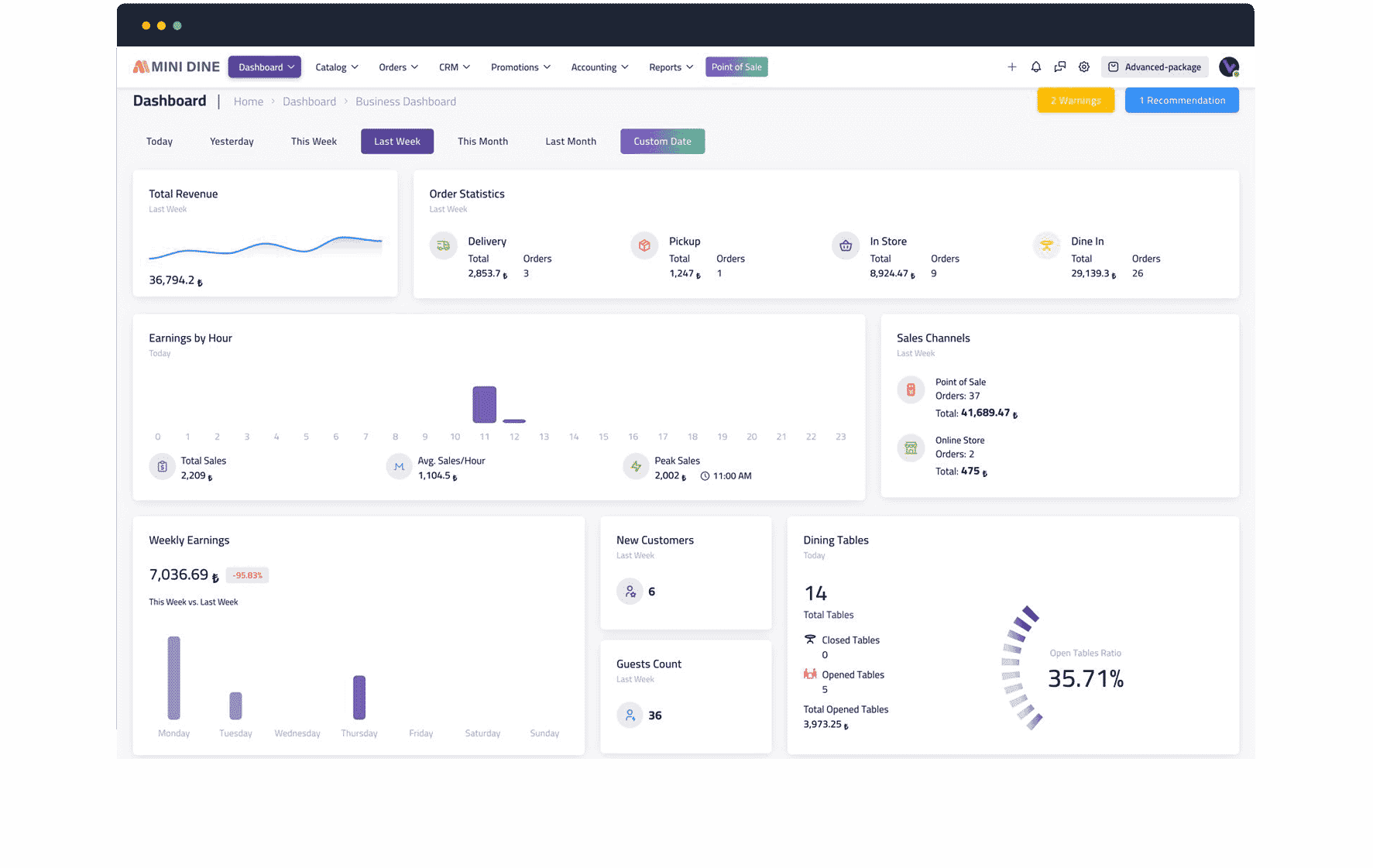1373x868 pixels.
Task: Switch to This Month filter
Action: coord(482,142)
